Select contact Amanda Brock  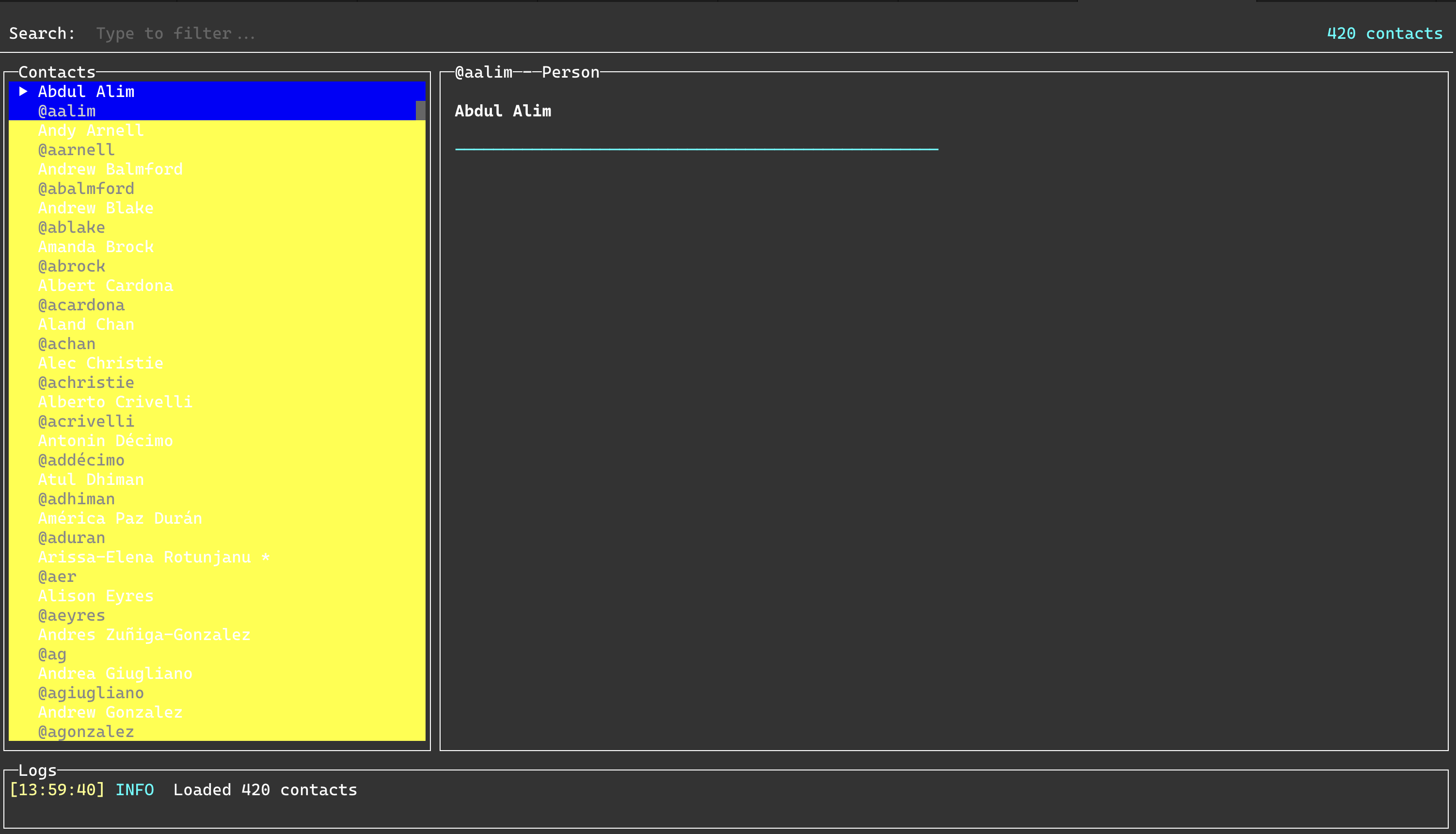click(x=95, y=246)
